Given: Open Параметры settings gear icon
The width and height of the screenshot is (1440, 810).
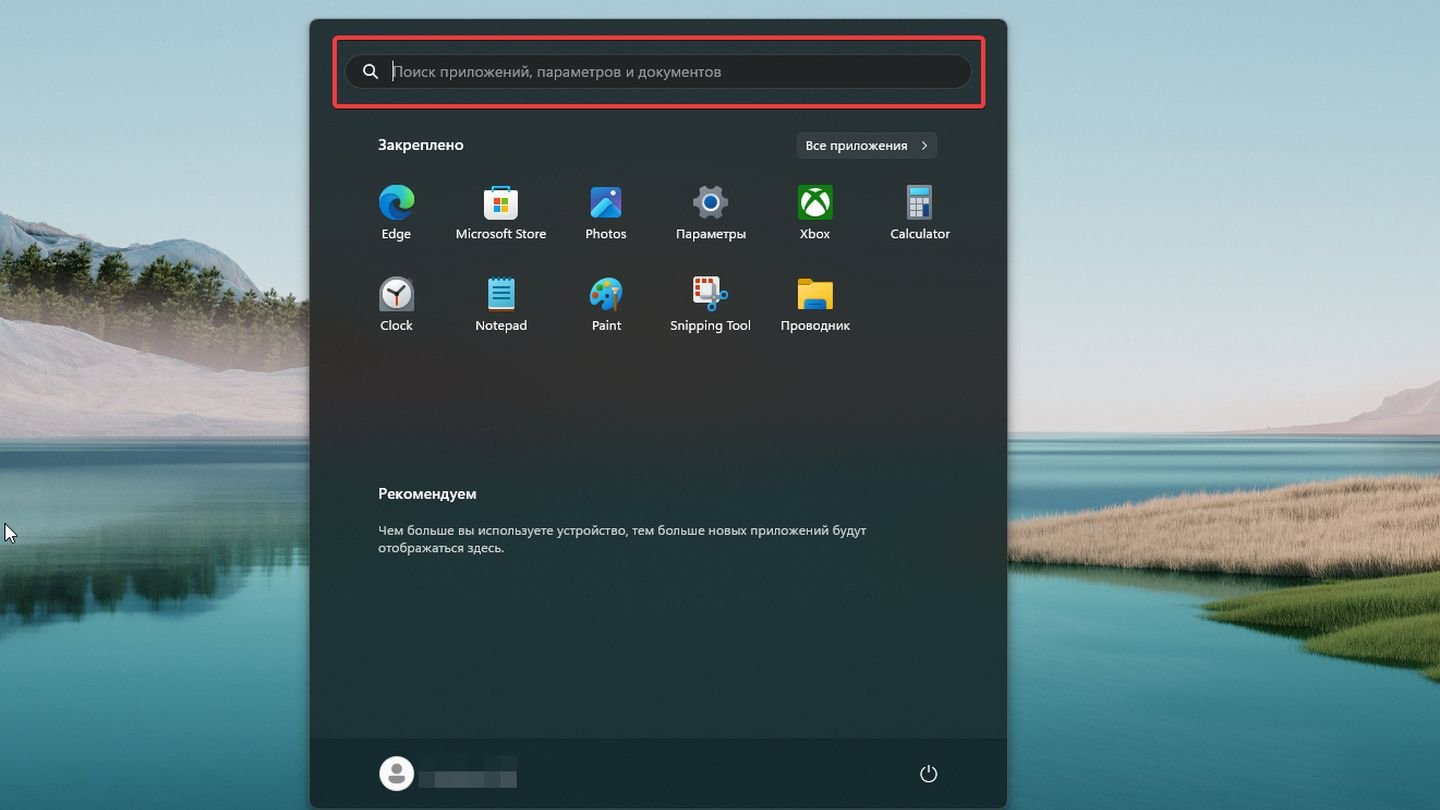Looking at the screenshot, I should coord(710,203).
